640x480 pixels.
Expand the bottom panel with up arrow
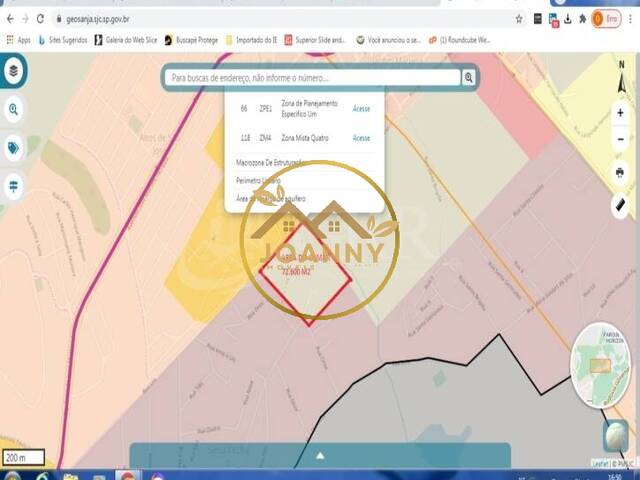click(320, 456)
